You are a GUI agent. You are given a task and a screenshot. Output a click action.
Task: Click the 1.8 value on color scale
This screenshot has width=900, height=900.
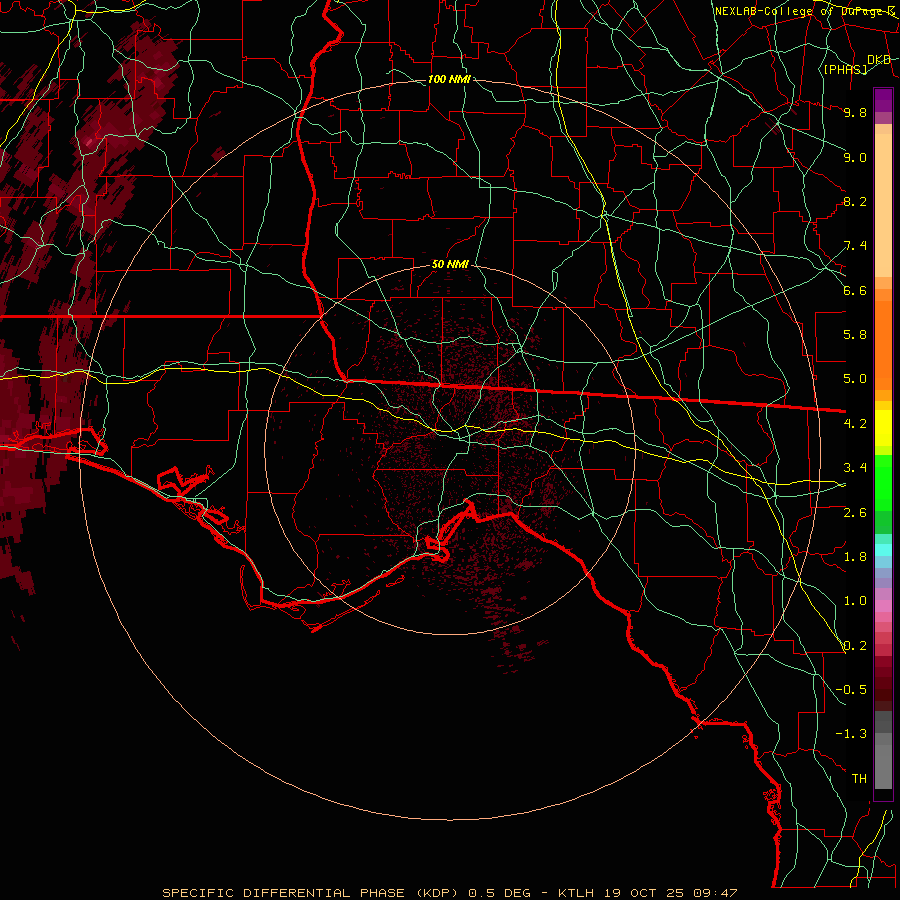coord(855,557)
